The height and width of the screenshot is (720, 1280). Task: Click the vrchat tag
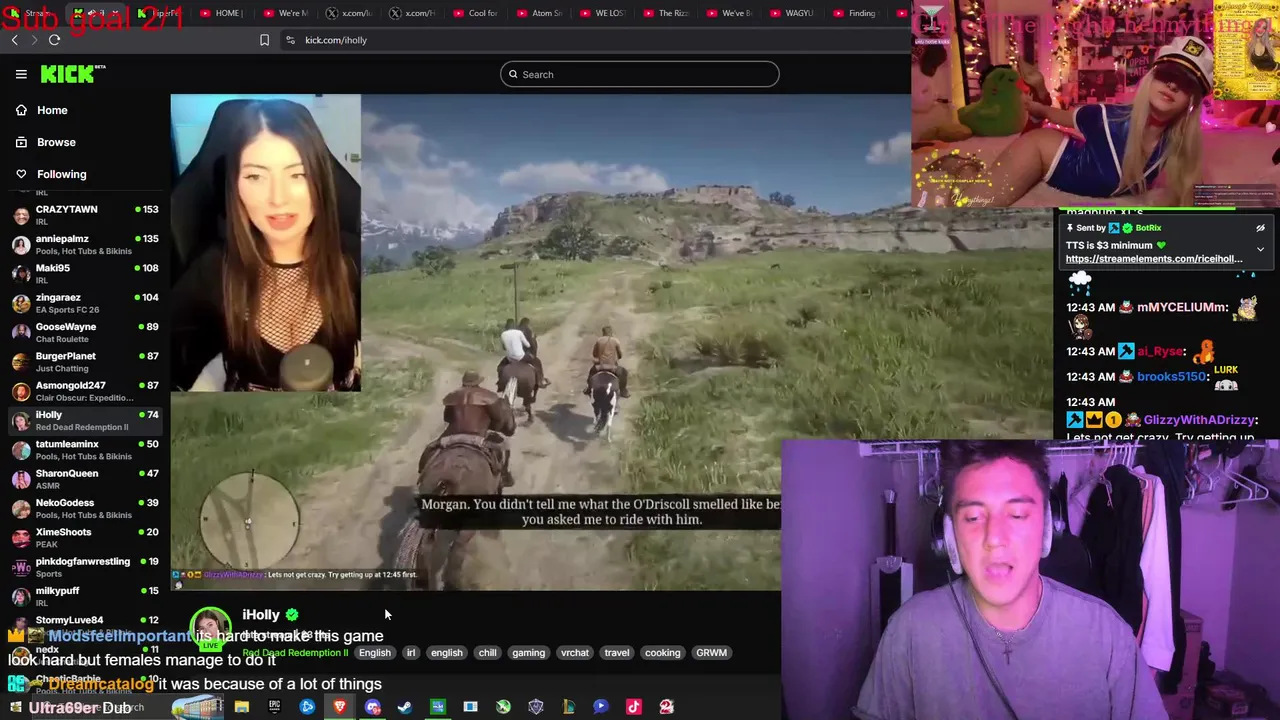point(575,653)
